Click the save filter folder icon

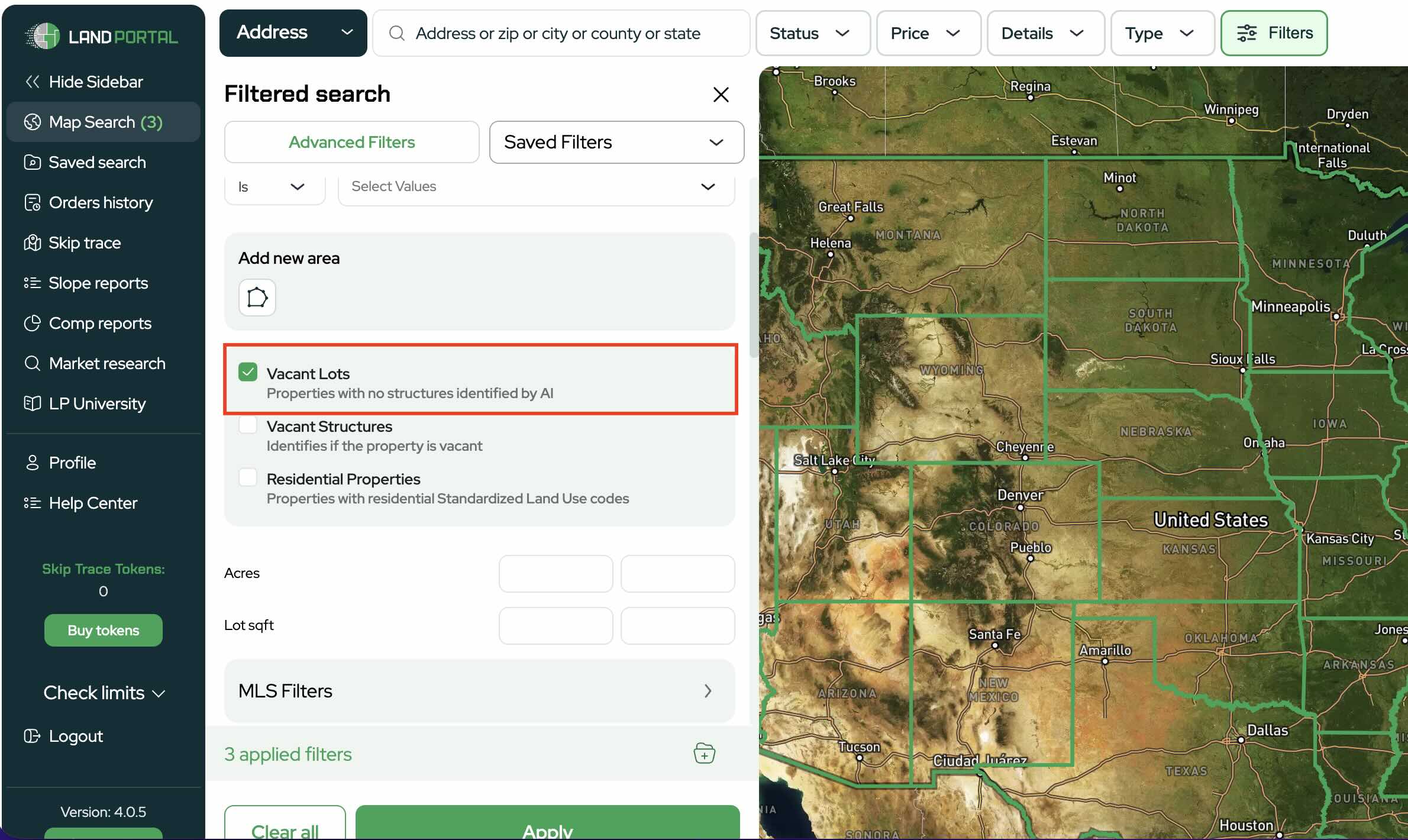704,754
